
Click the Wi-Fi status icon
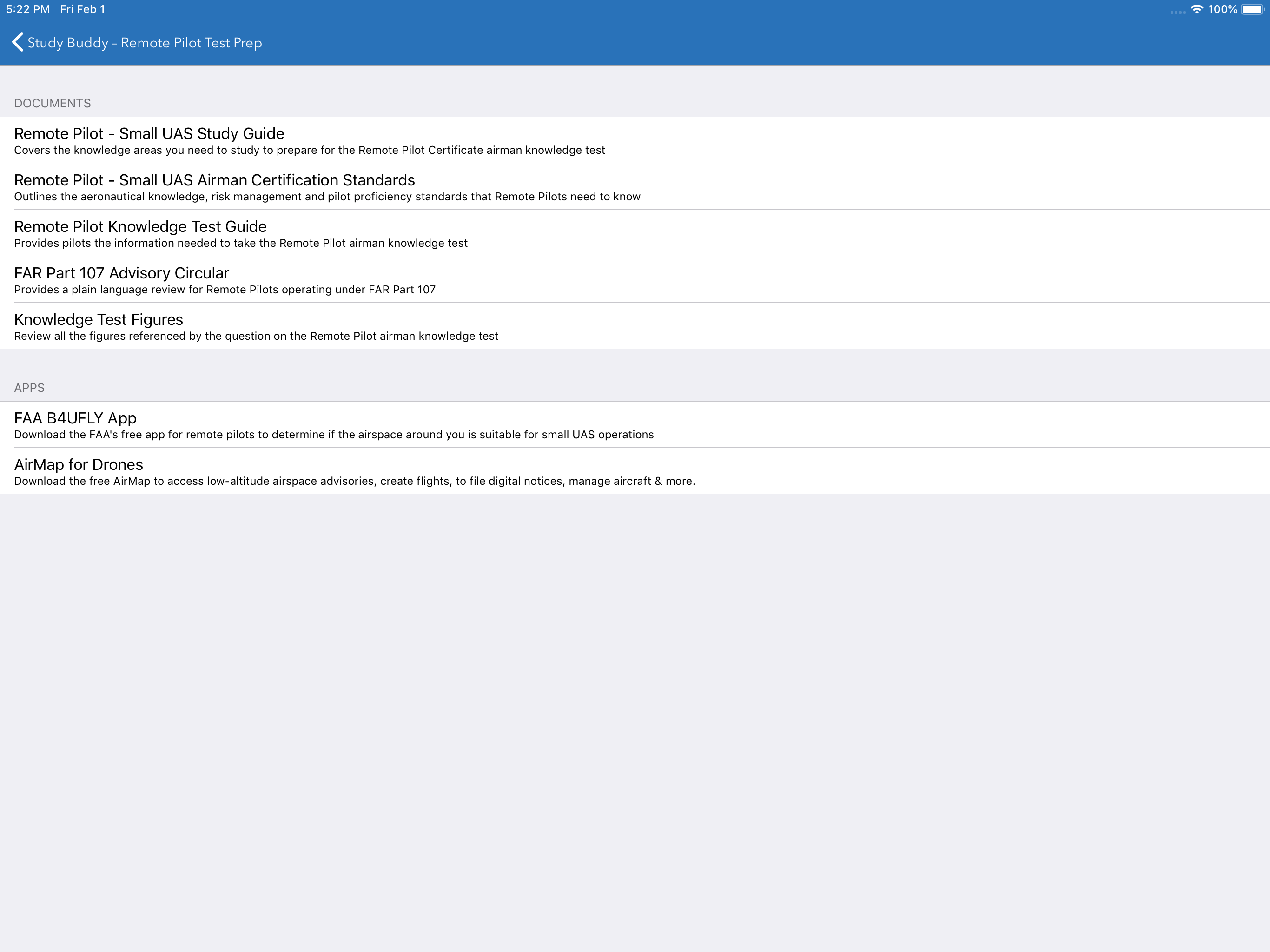point(1197,9)
